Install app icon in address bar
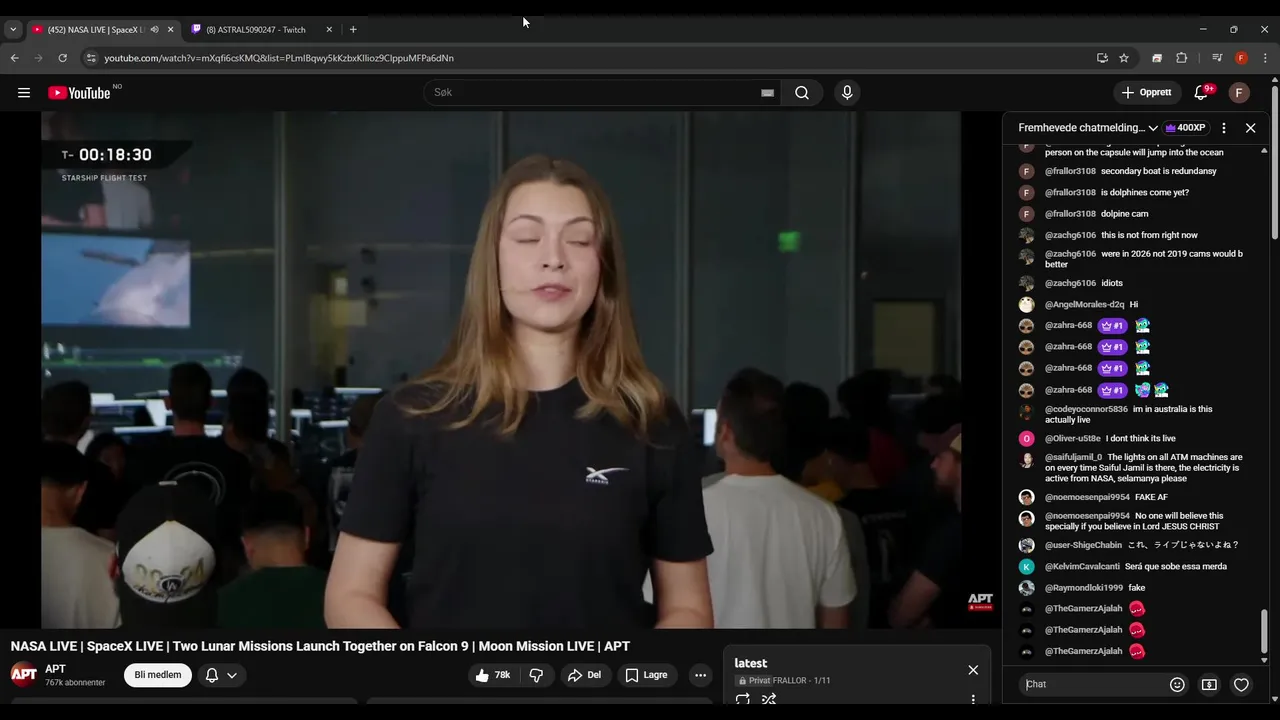 [1102, 58]
